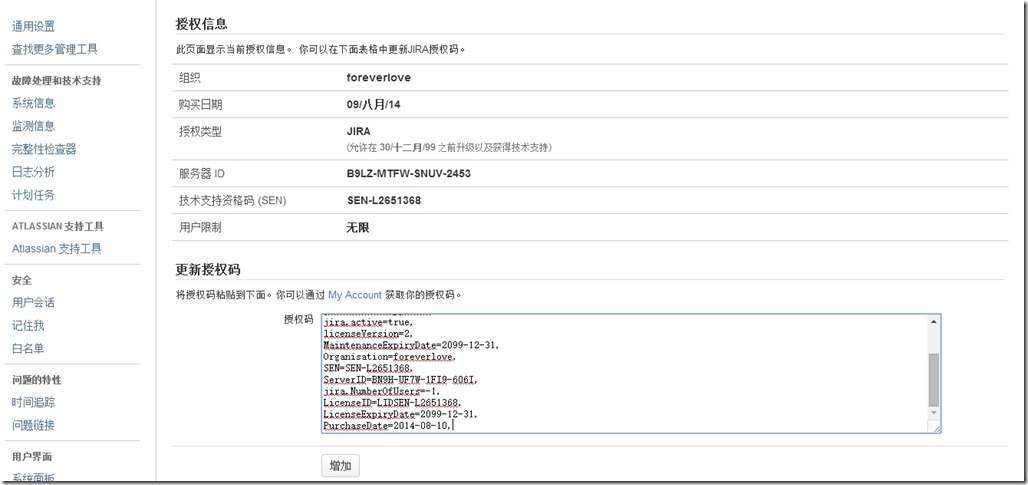Click organisation value foreverlove
This screenshot has height=485, width=1028.
click(379, 77)
